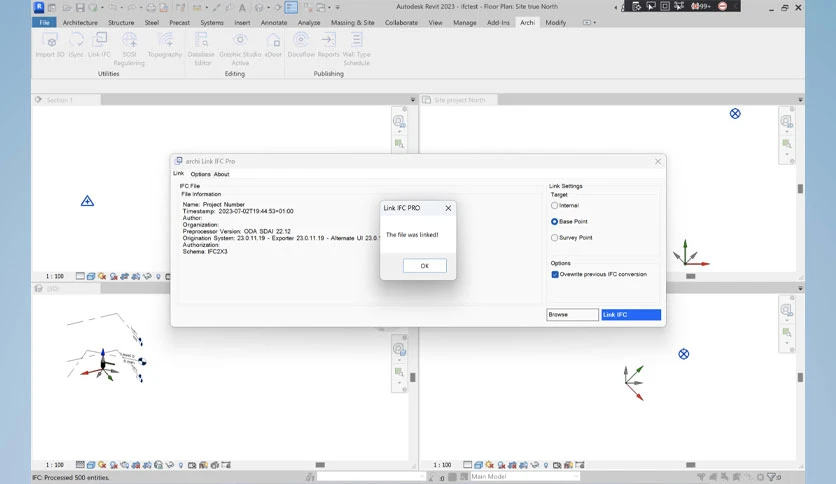Click OK in the Link IFC PRO message
Screen dimensions: 836x484
point(424,265)
